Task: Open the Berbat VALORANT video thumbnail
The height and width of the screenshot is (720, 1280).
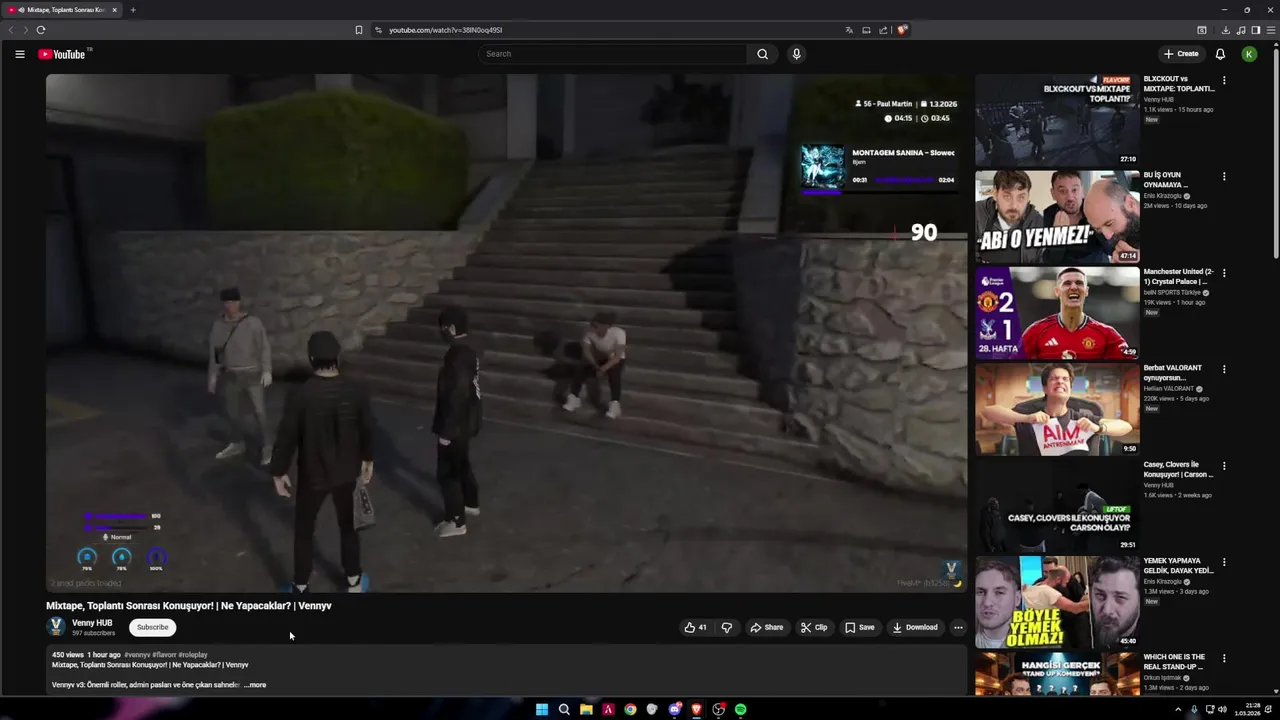Action: pyautogui.click(x=1057, y=409)
